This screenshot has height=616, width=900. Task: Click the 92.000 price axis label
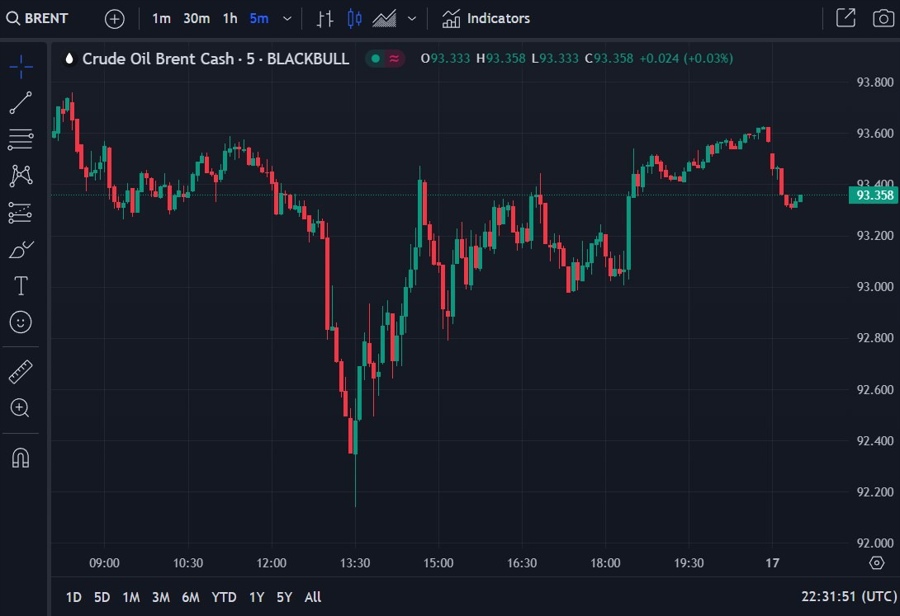(x=875, y=543)
